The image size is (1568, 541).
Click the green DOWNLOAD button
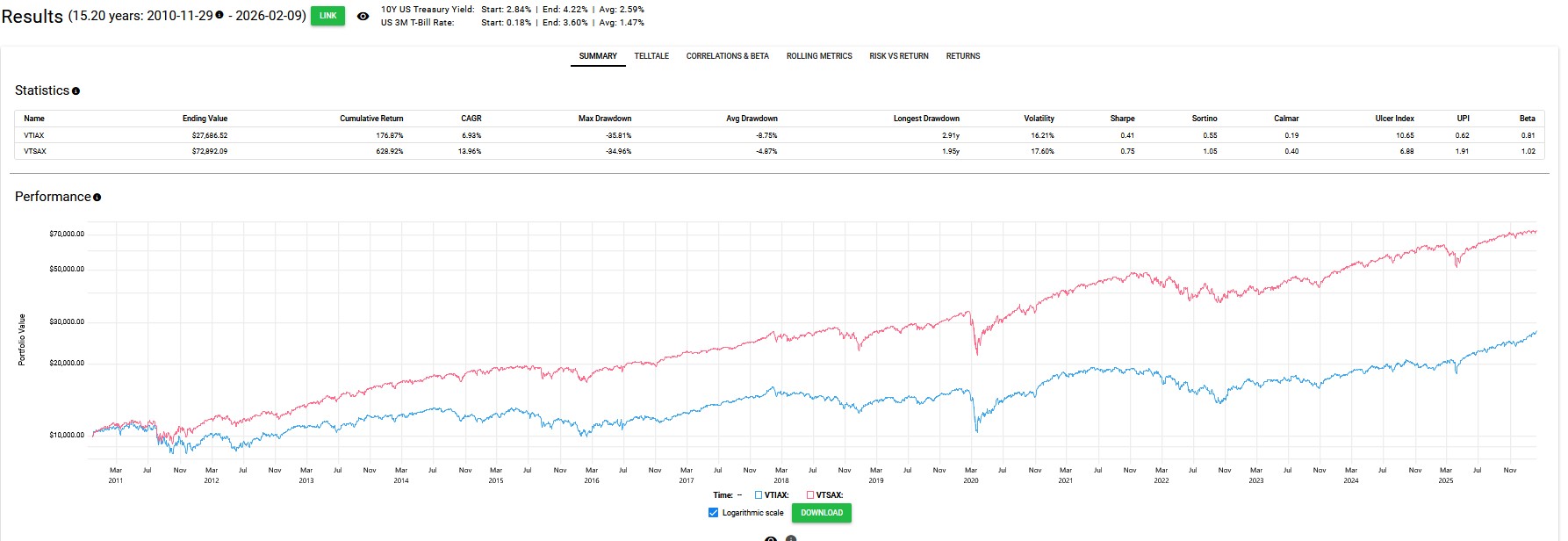click(x=822, y=513)
